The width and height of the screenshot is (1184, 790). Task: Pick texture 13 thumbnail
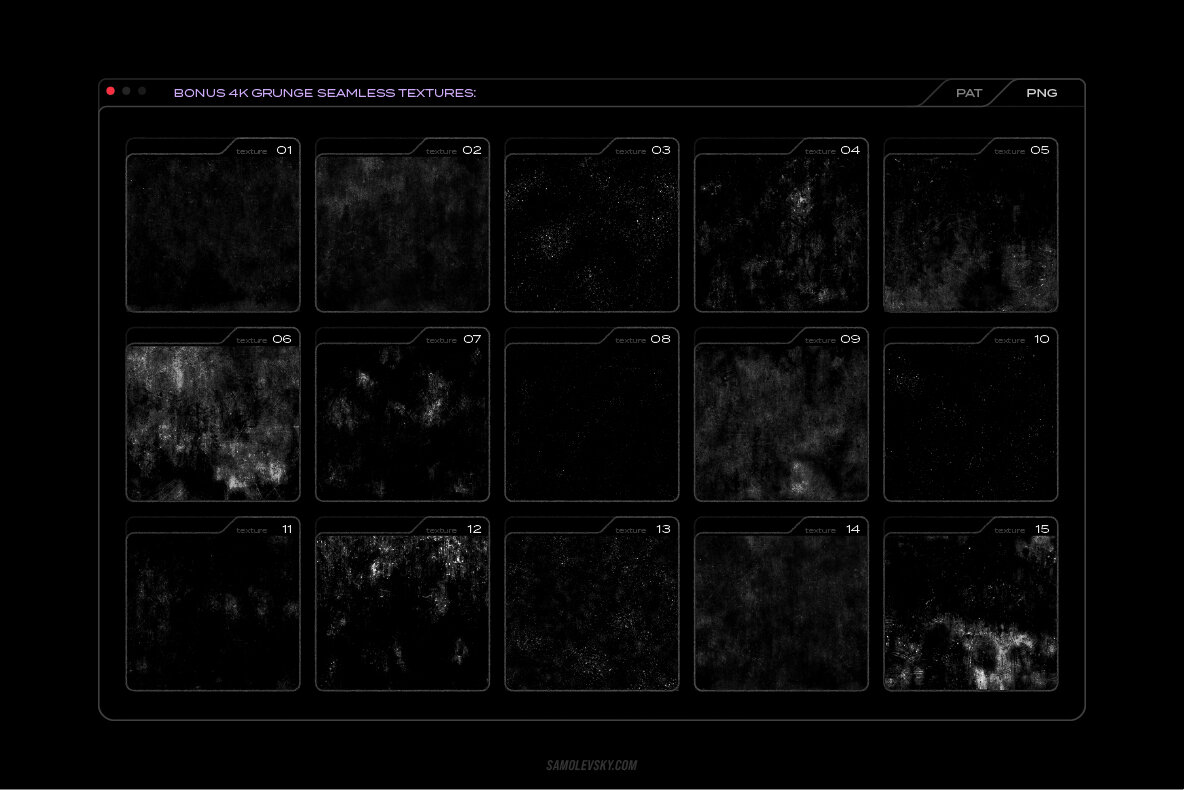(x=592, y=611)
